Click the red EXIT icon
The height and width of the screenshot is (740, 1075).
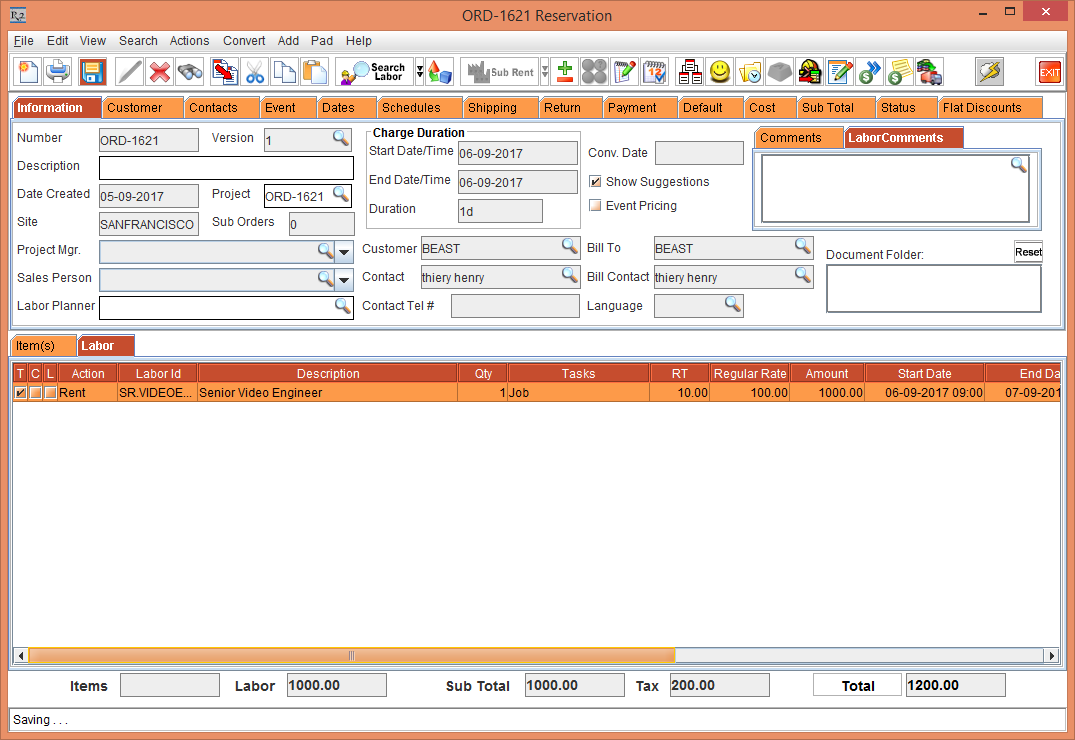(1049, 72)
